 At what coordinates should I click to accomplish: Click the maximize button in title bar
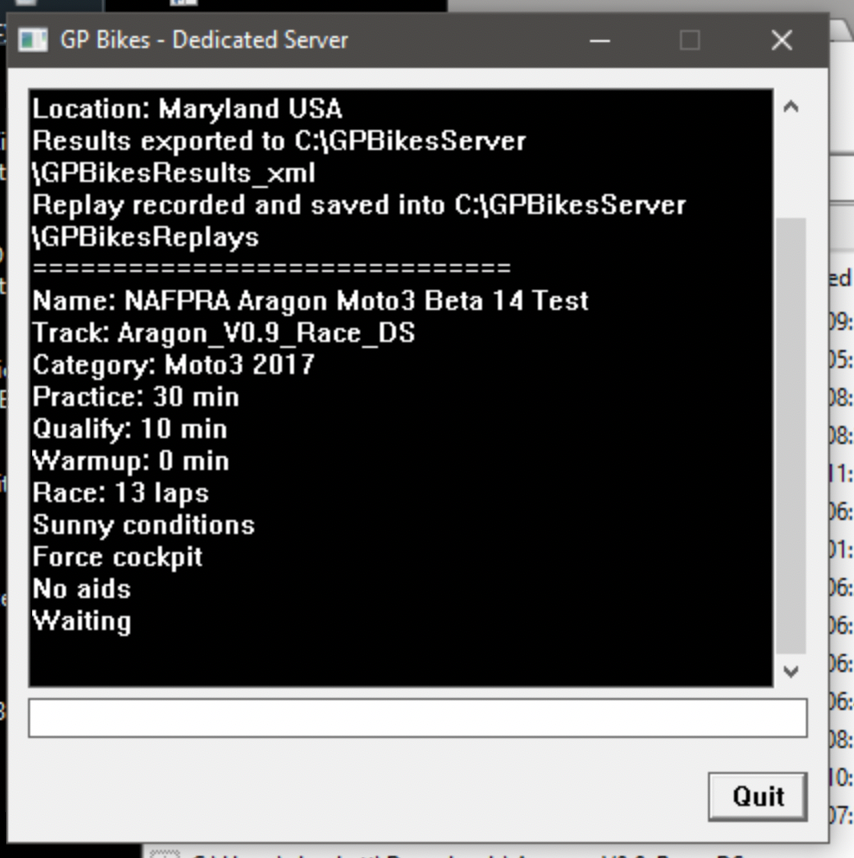[x=689, y=40]
